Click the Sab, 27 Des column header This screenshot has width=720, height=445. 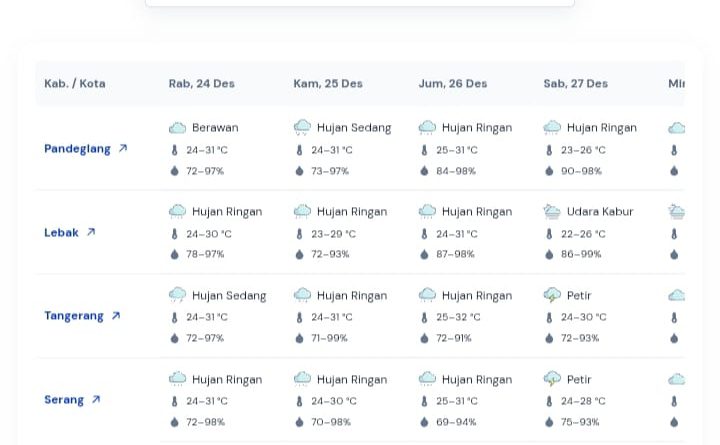575,84
